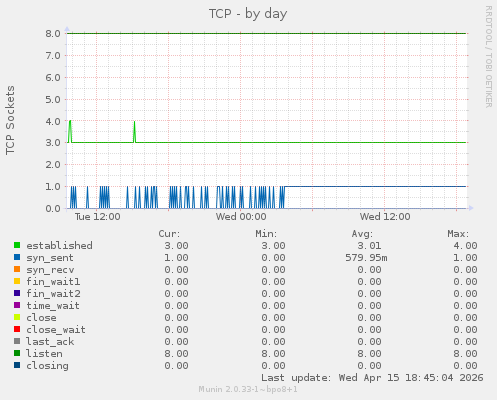497x400 pixels.
Task: Click the close lime legend swatch
Action: coord(17,317)
